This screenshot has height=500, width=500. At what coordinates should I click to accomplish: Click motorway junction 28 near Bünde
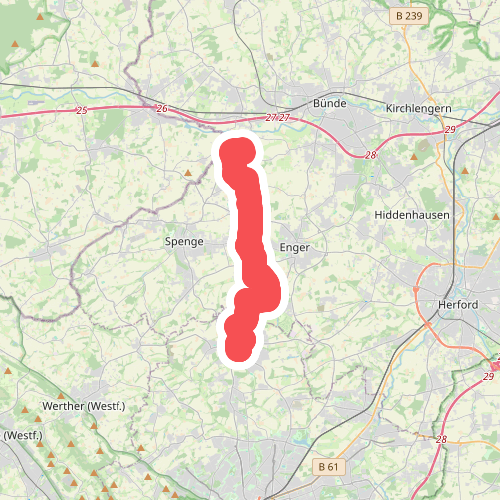coord(370,155)
